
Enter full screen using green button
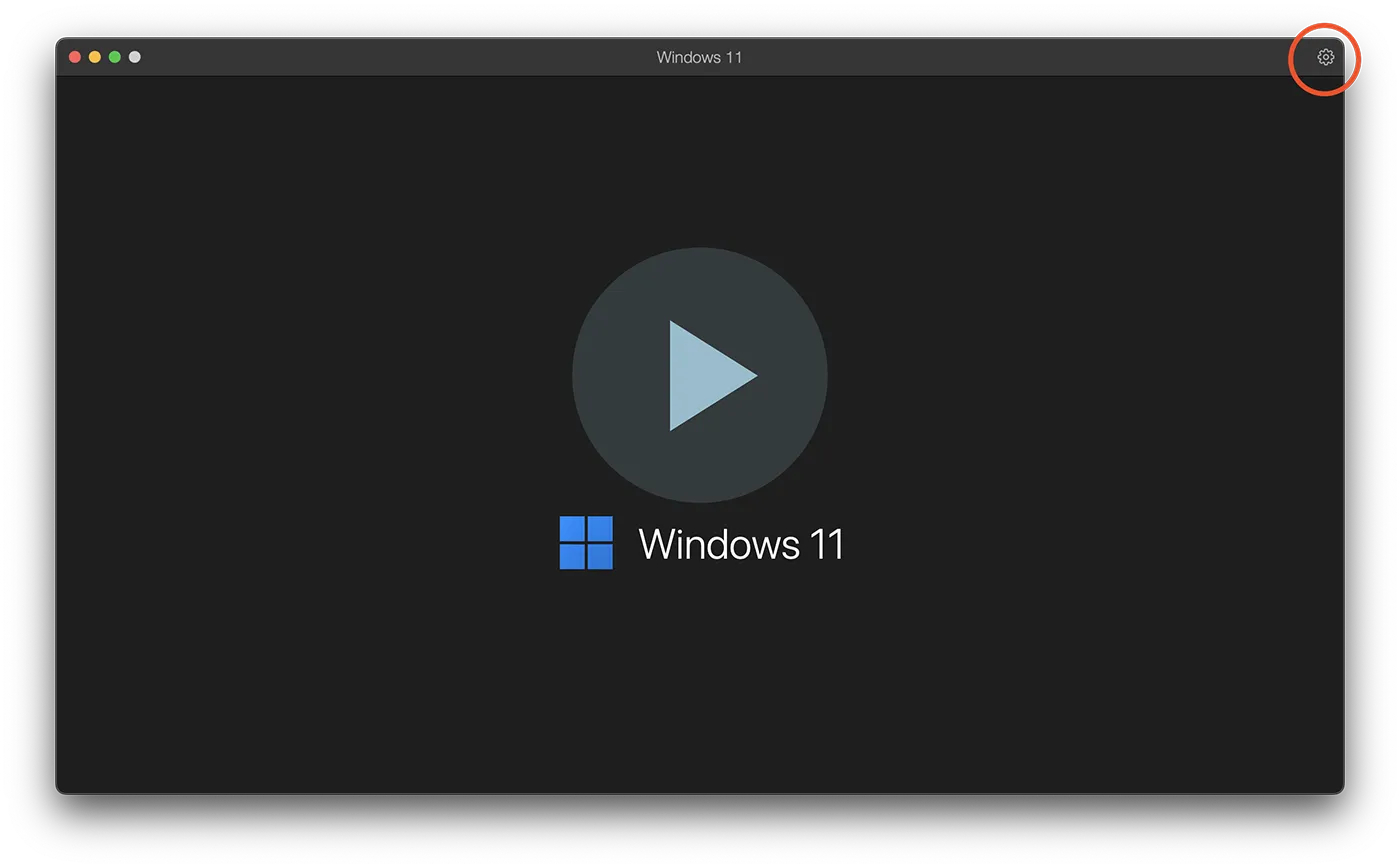pyautogui.click(x=115, y=57)
